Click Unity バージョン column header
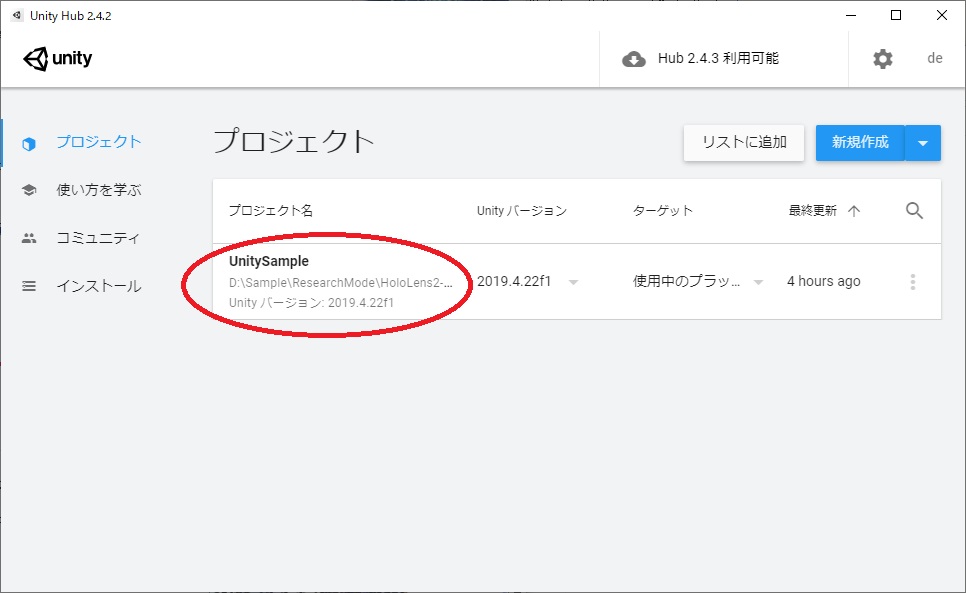 (x=522, y=211)
